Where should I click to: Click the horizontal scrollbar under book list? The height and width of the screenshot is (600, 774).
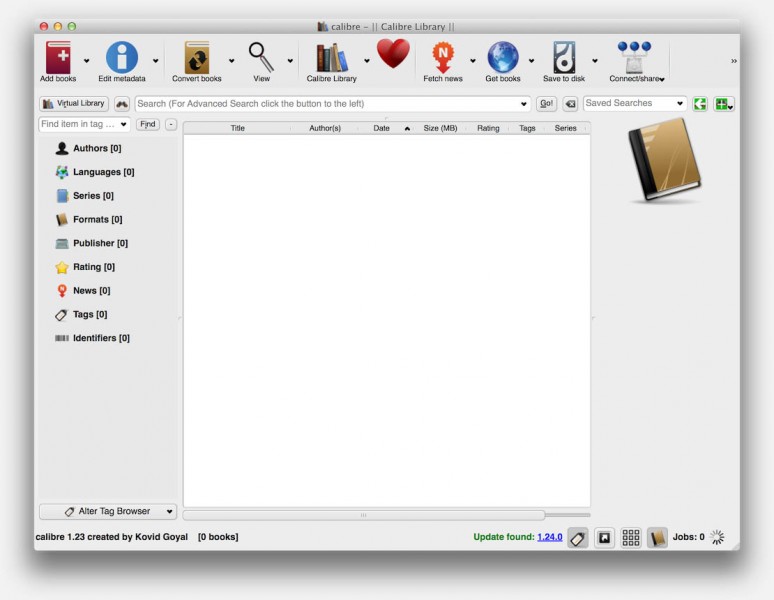point(364,515)
